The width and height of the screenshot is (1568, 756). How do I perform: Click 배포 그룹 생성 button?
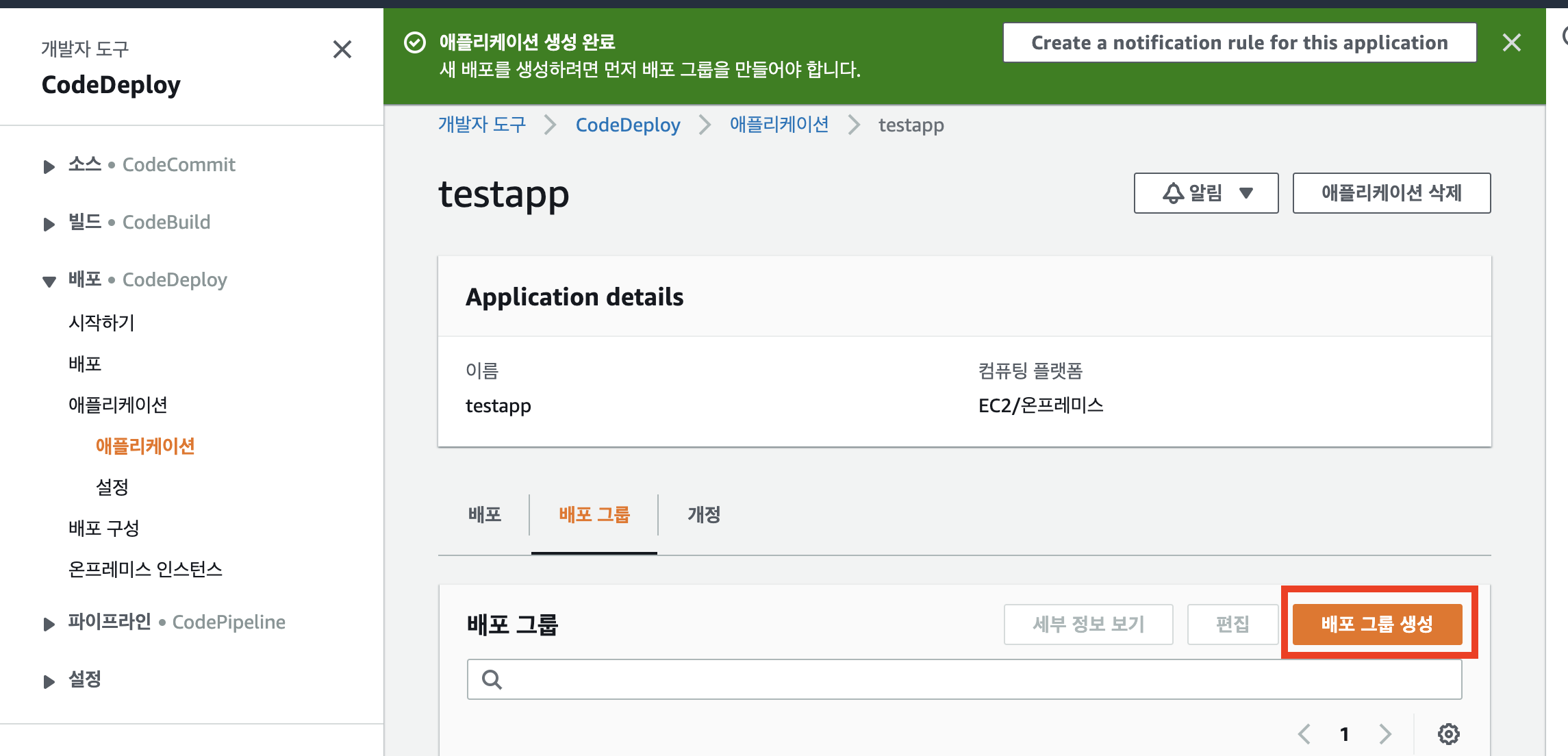point(1377,624)
